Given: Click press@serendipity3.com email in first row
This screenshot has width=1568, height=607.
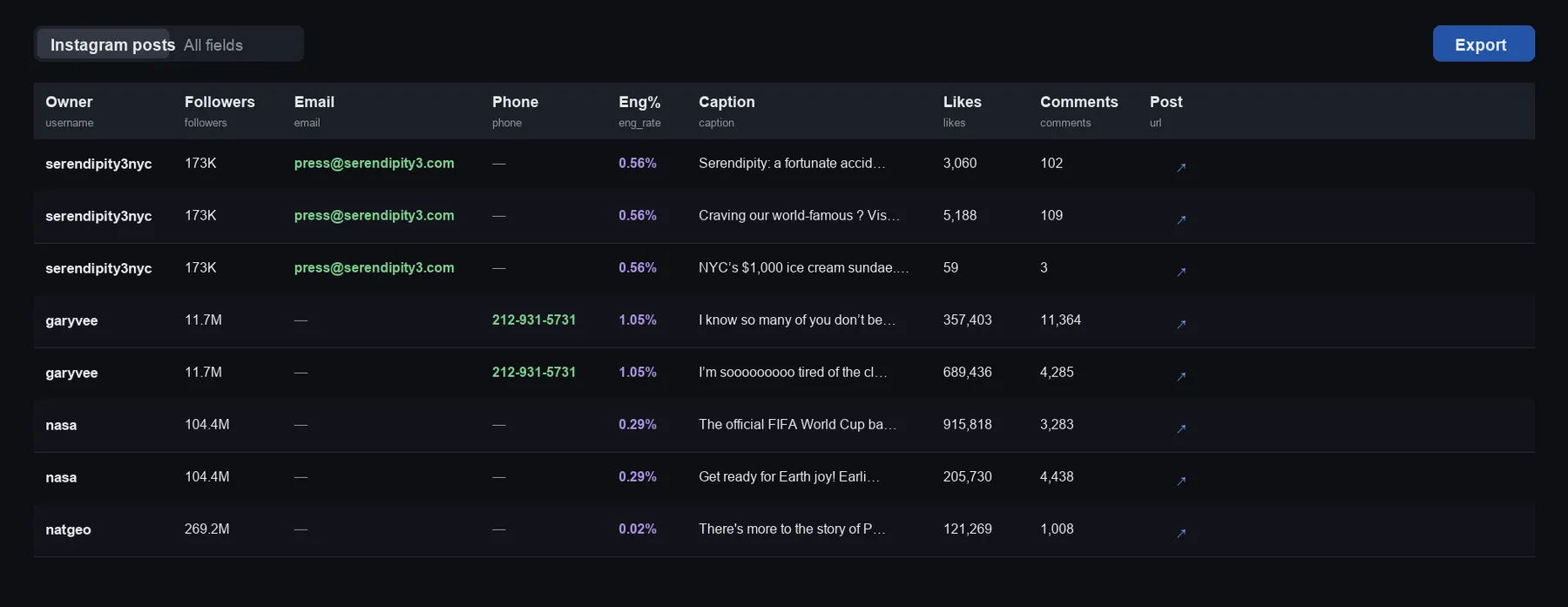Looking at the screenshot, I should pos(374,163).
